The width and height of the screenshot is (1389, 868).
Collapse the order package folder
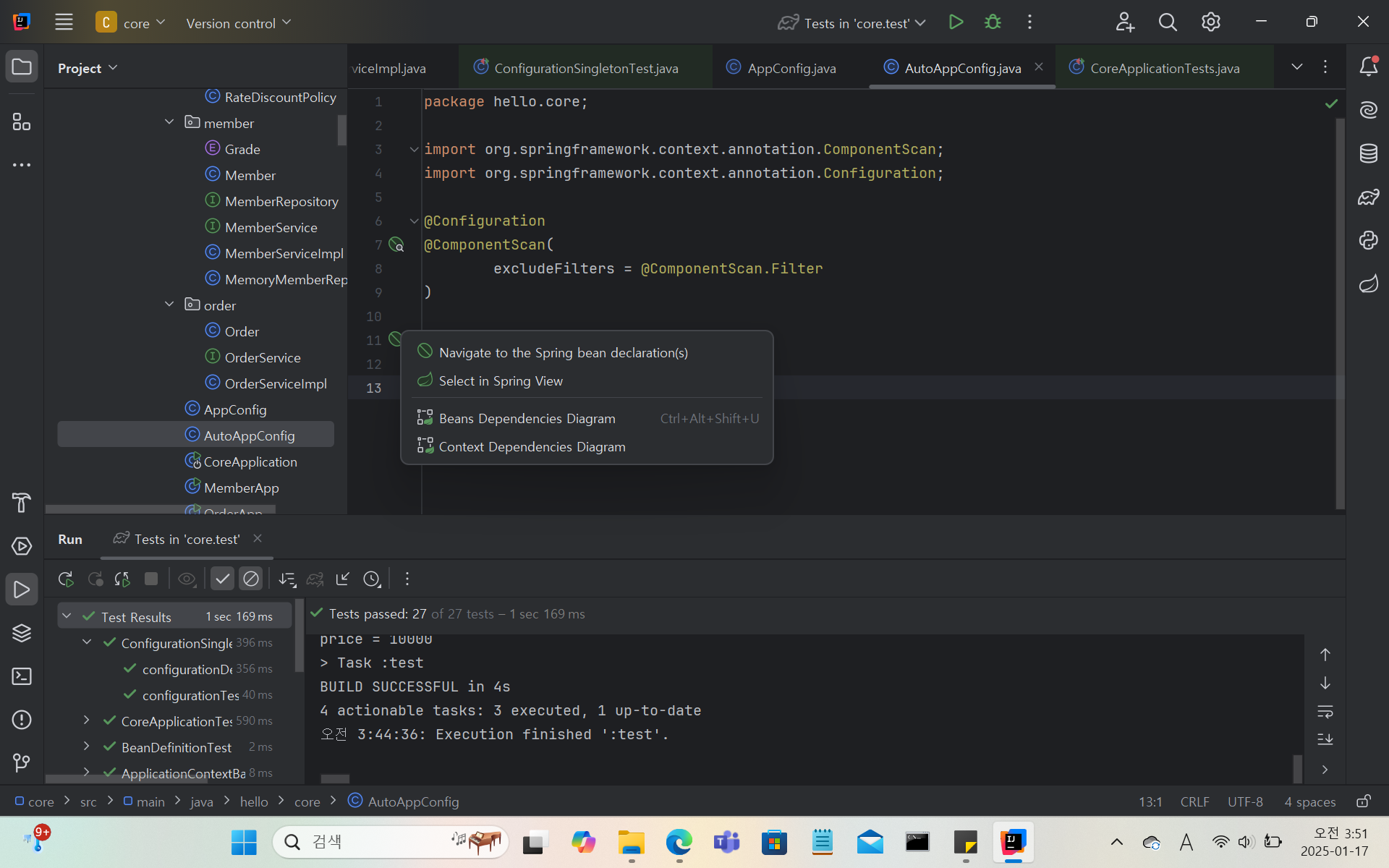169,305
